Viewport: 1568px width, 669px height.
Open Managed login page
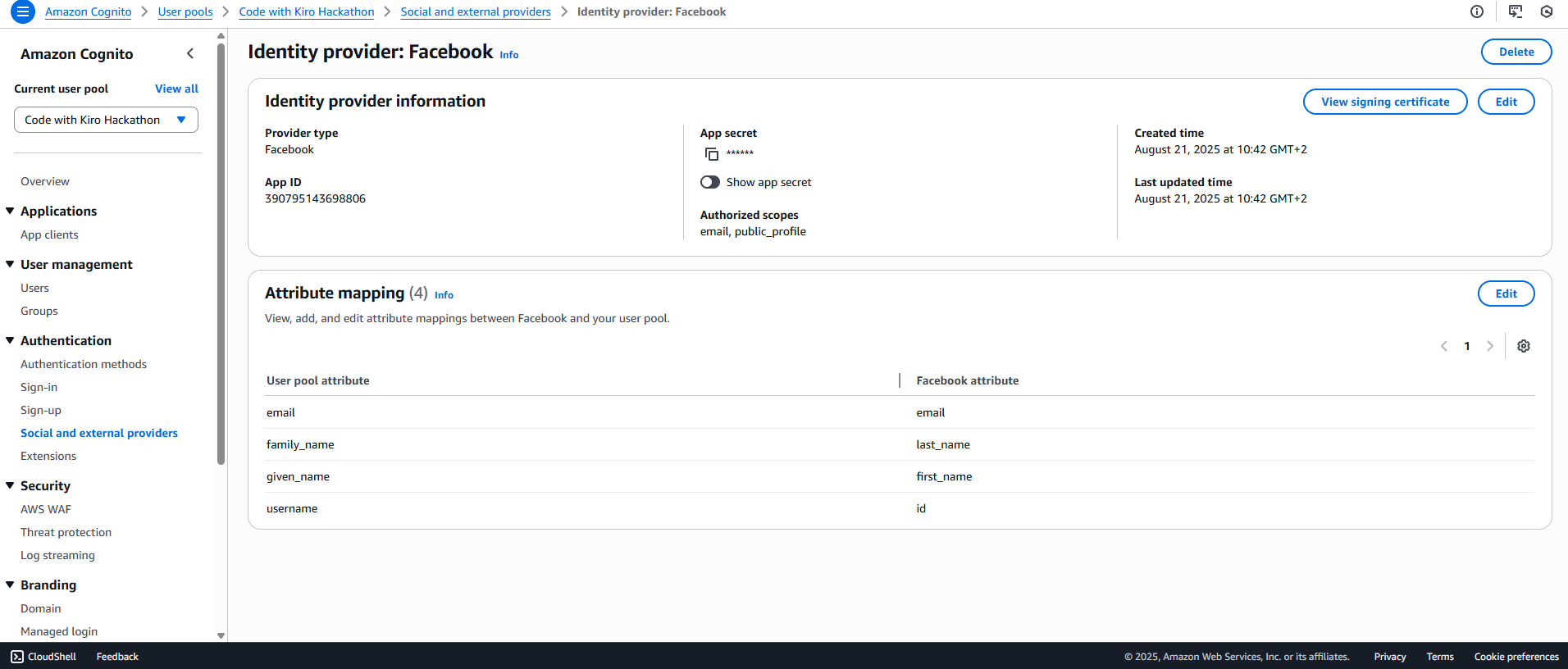pyautogui.click(x=59, y=631)
